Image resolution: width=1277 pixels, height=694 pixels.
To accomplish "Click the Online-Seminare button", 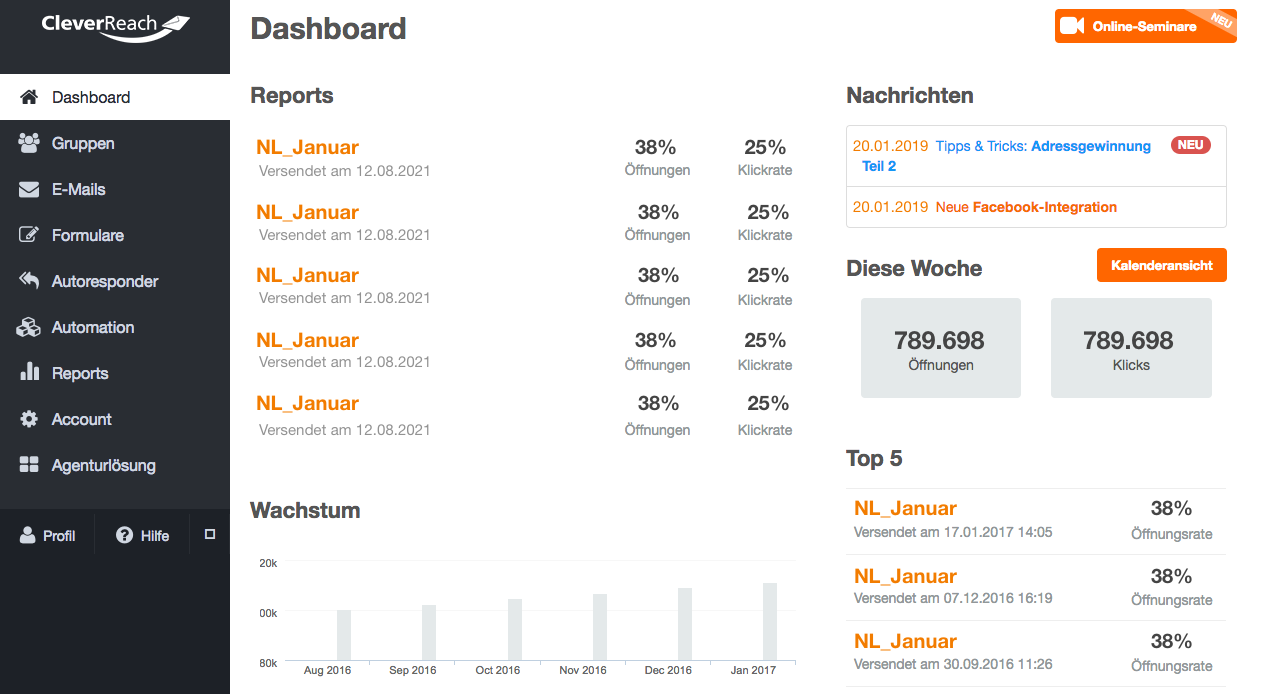I will [x=1145, y=26].
